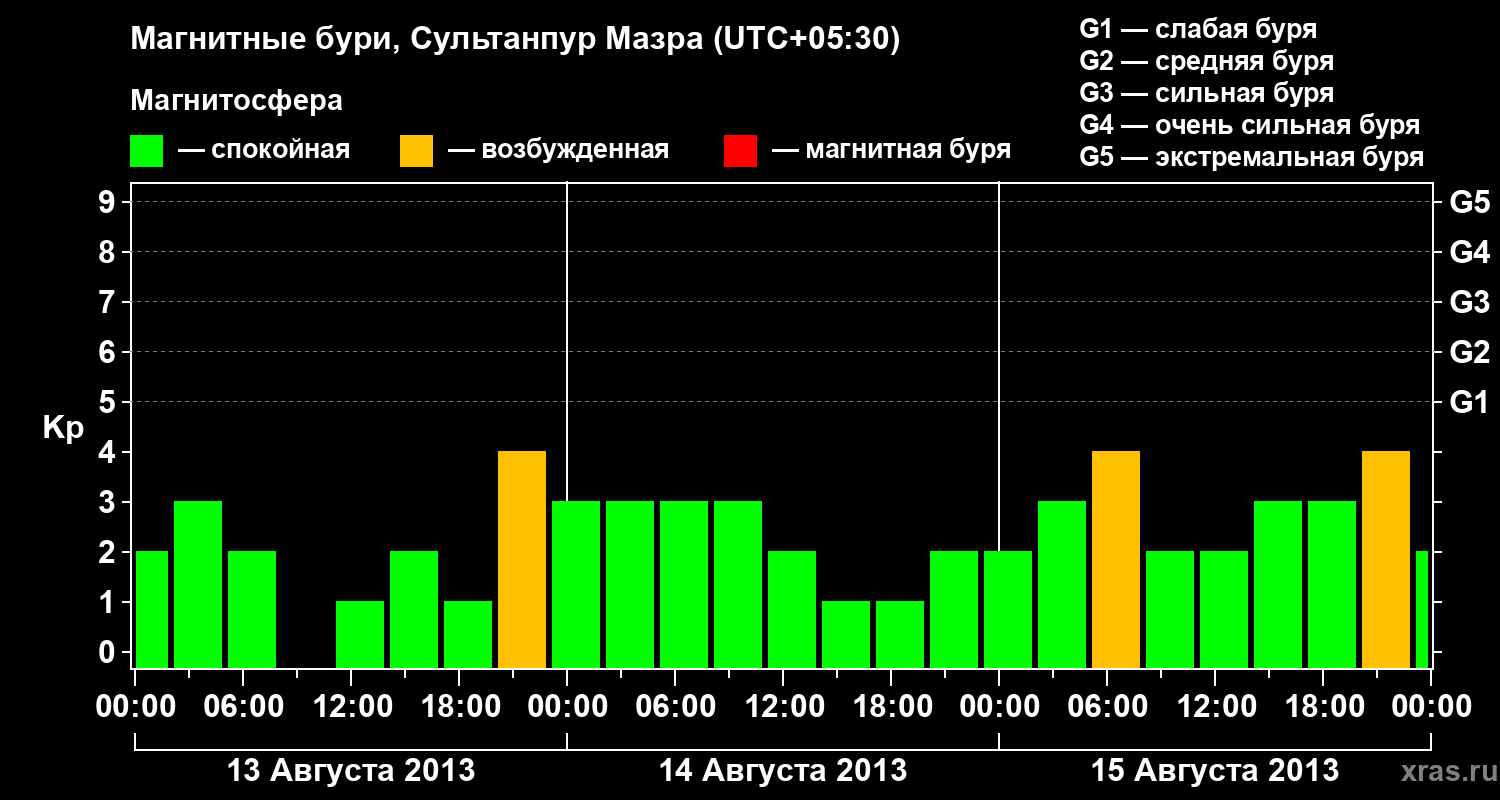
Task: Click the Kp 1 green bar above 12:00 on 13 August
Action: tap(360, 634)
